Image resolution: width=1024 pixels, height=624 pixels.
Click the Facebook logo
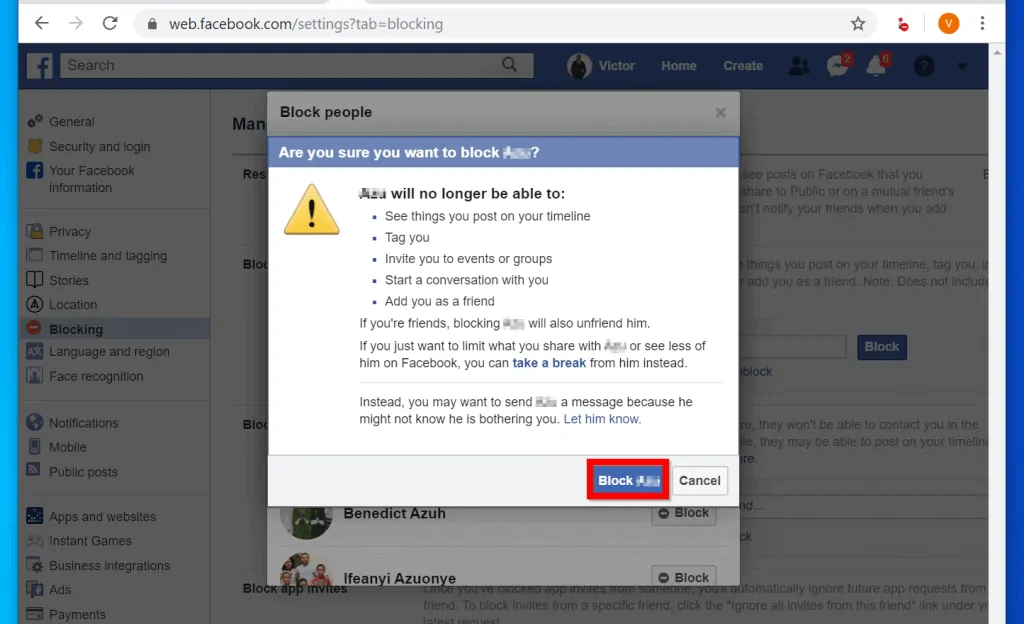(x=39, y=65)
